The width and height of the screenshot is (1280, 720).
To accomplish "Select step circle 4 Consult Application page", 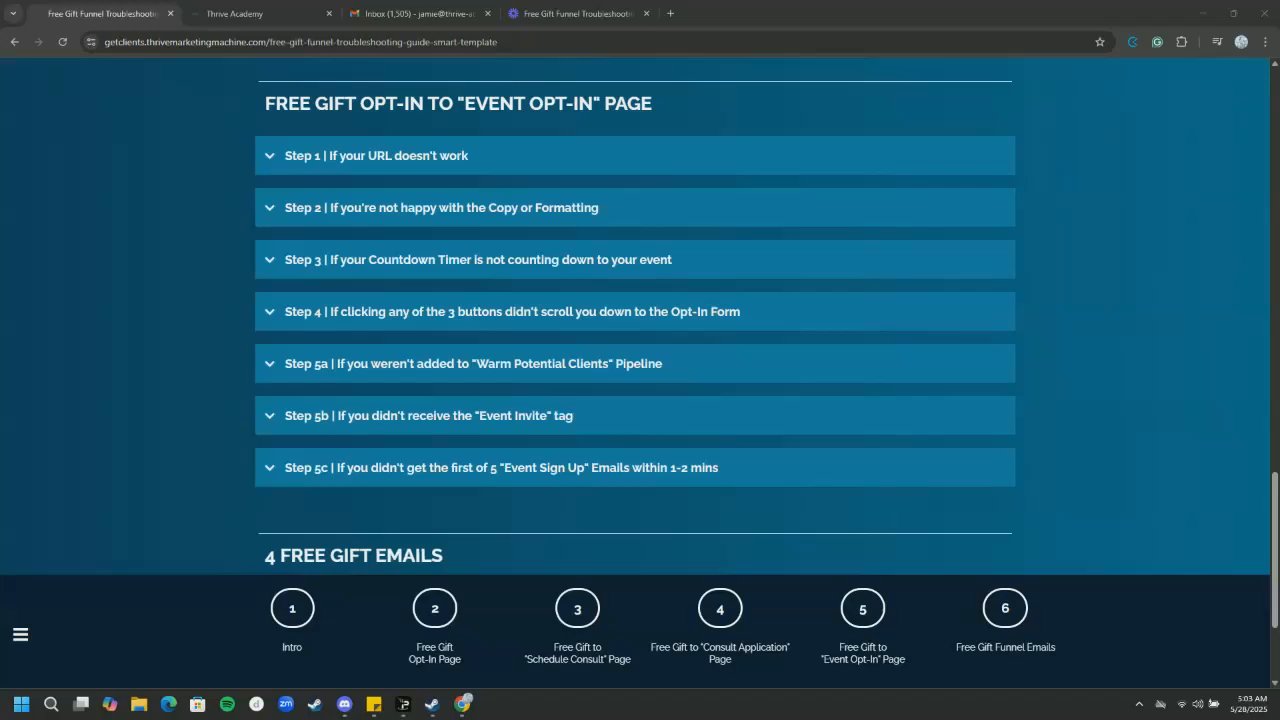I will [x=720, y=608].
